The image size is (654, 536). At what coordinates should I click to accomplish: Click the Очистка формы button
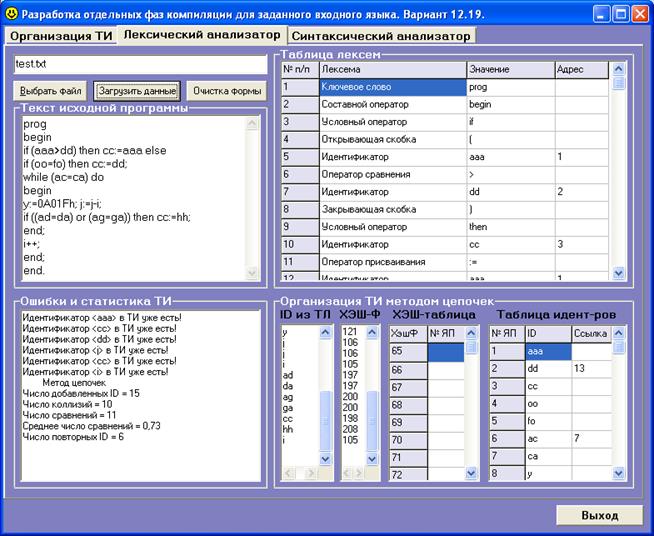(x=227, y=91)
